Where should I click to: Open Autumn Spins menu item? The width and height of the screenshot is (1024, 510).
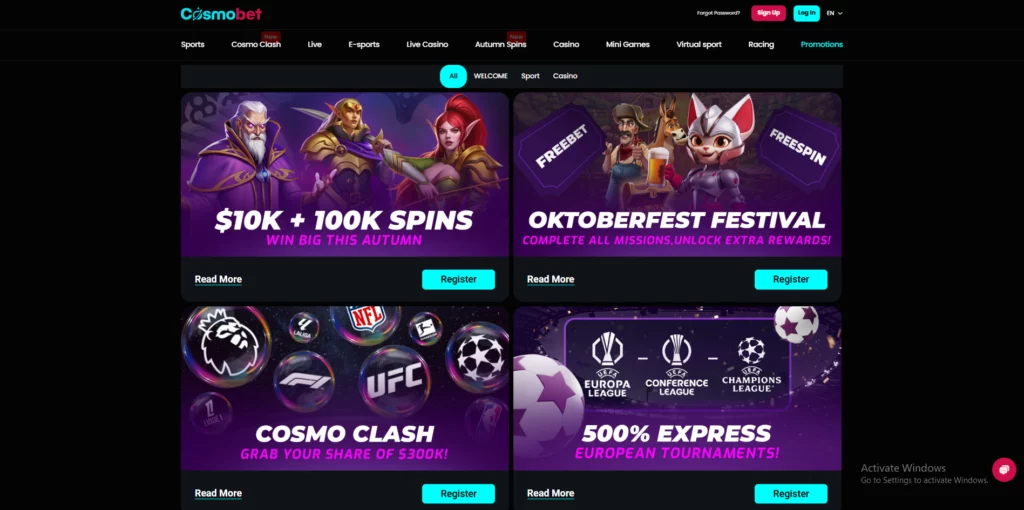click(500, 44)
